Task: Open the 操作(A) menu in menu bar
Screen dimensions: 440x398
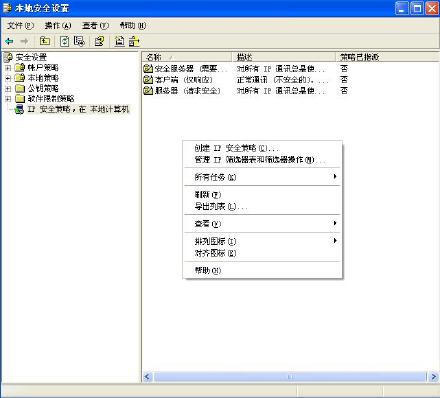Action: pyautogui.click(x=58, y=25)
